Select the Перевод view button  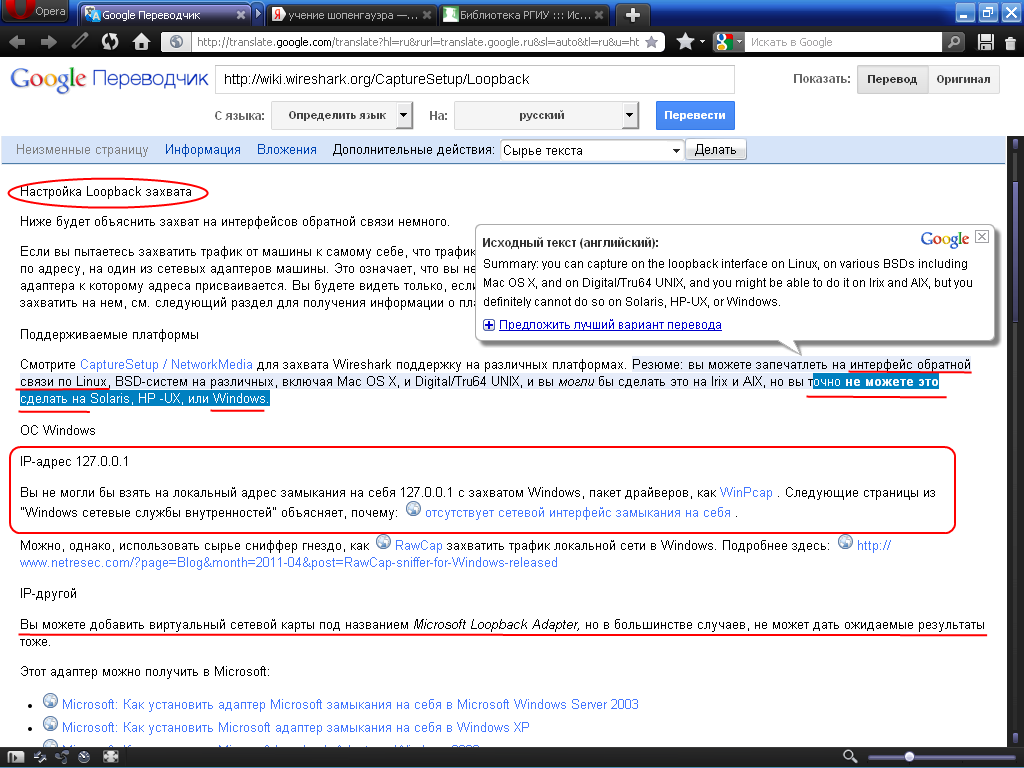pos(892,79)
